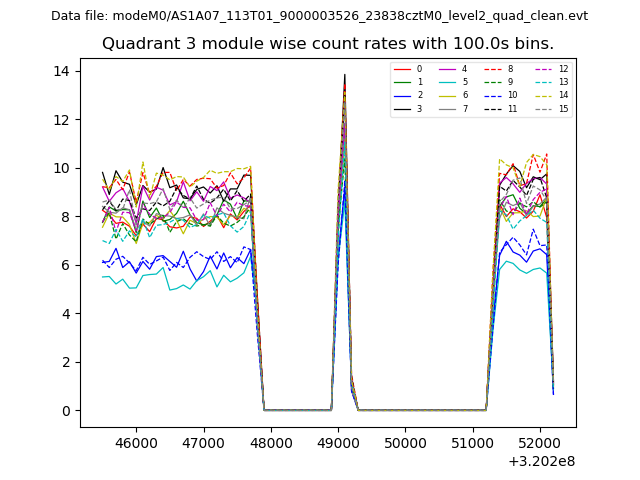This screenshot has width=640, height=480.
Task: Click the y-axis tick label 6
Action: pyautogui.click(x=63, y=265)
